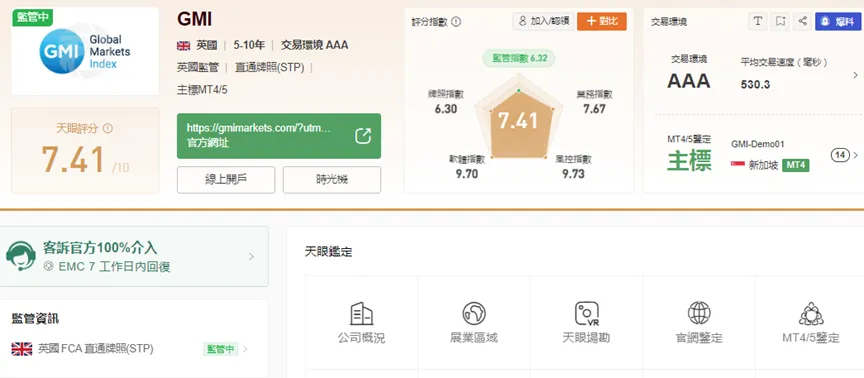This screenshot has height=378, width=864.
Task: Click the 軟體指數 9.70 value
Action: coord(467,174)
